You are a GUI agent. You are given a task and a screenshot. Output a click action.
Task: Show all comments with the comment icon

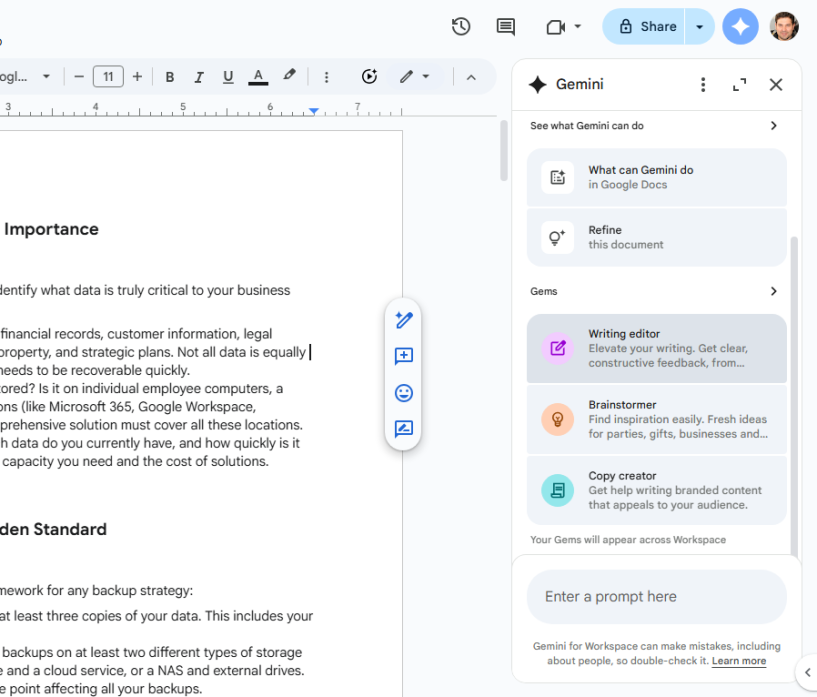505,27
